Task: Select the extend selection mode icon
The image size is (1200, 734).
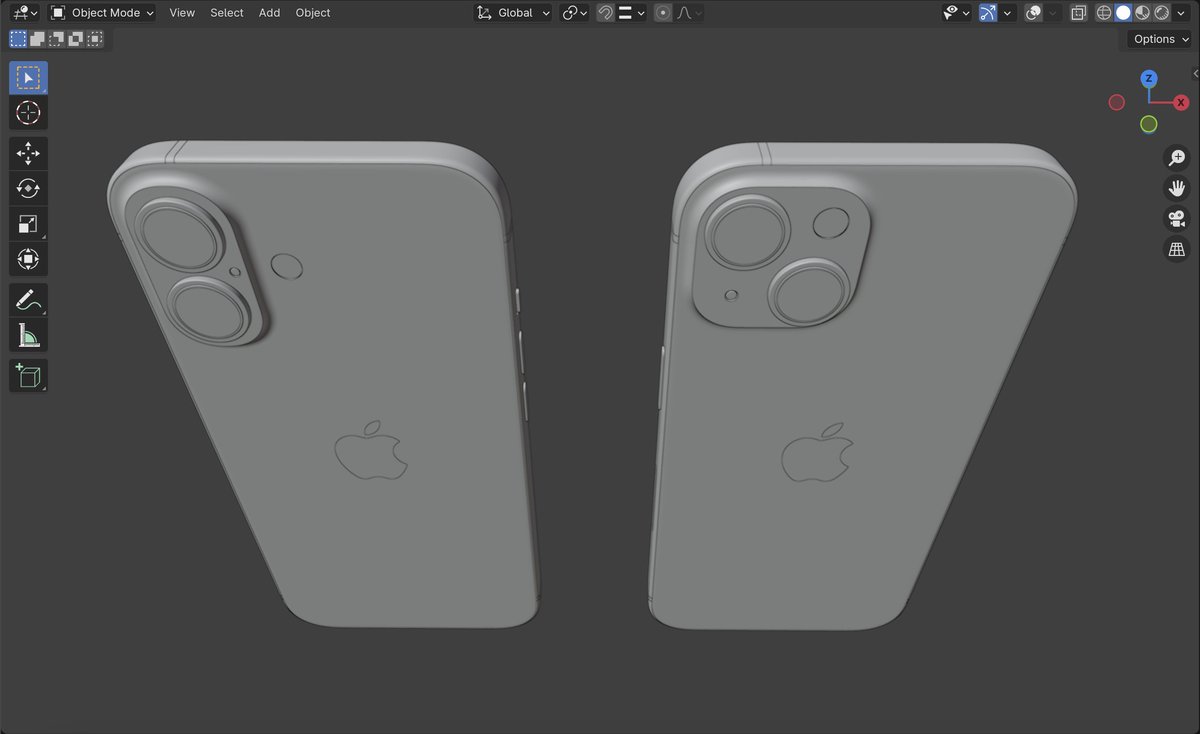Action: coord(37,39)
